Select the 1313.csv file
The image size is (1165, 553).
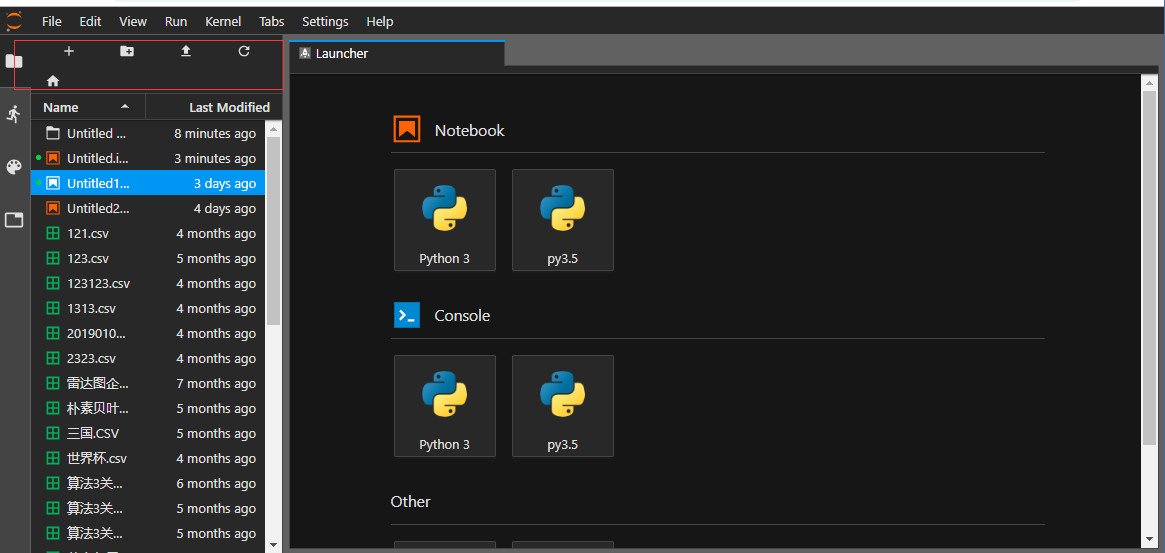point(148,308)
